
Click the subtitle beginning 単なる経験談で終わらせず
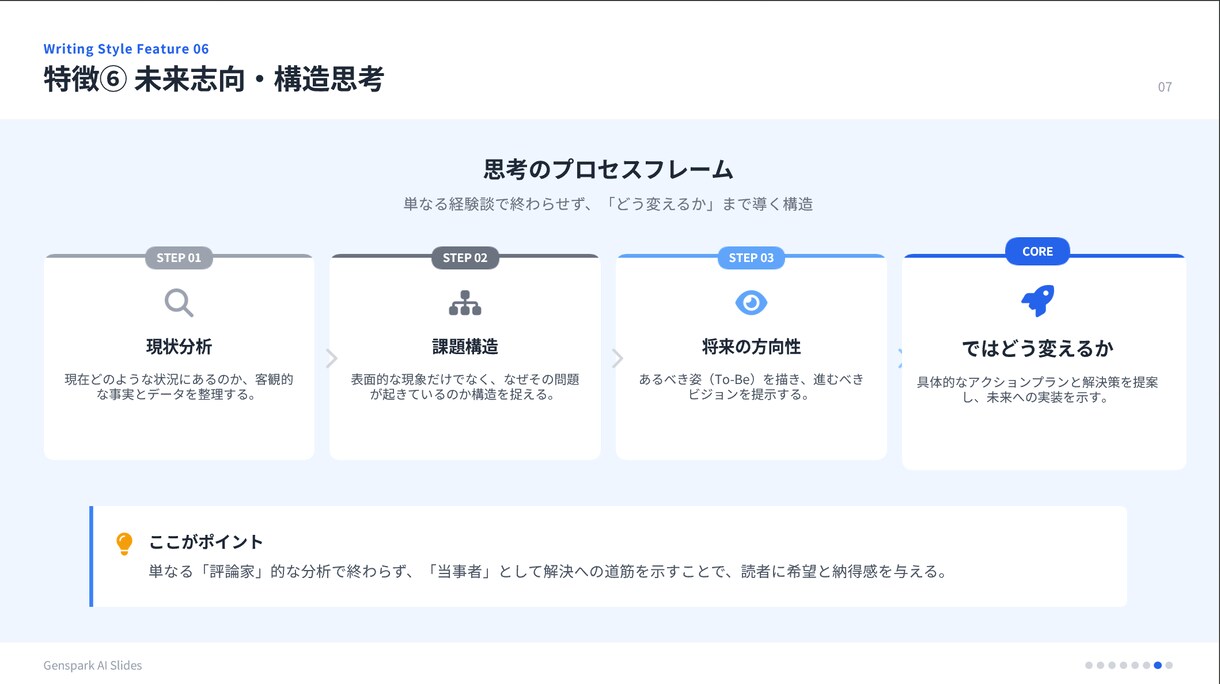click(608, 204)
